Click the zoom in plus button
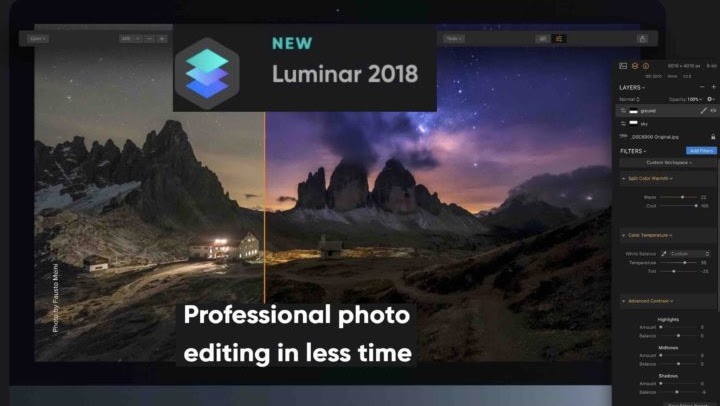Viewport: 720px width, 406px height. point(162,39)
